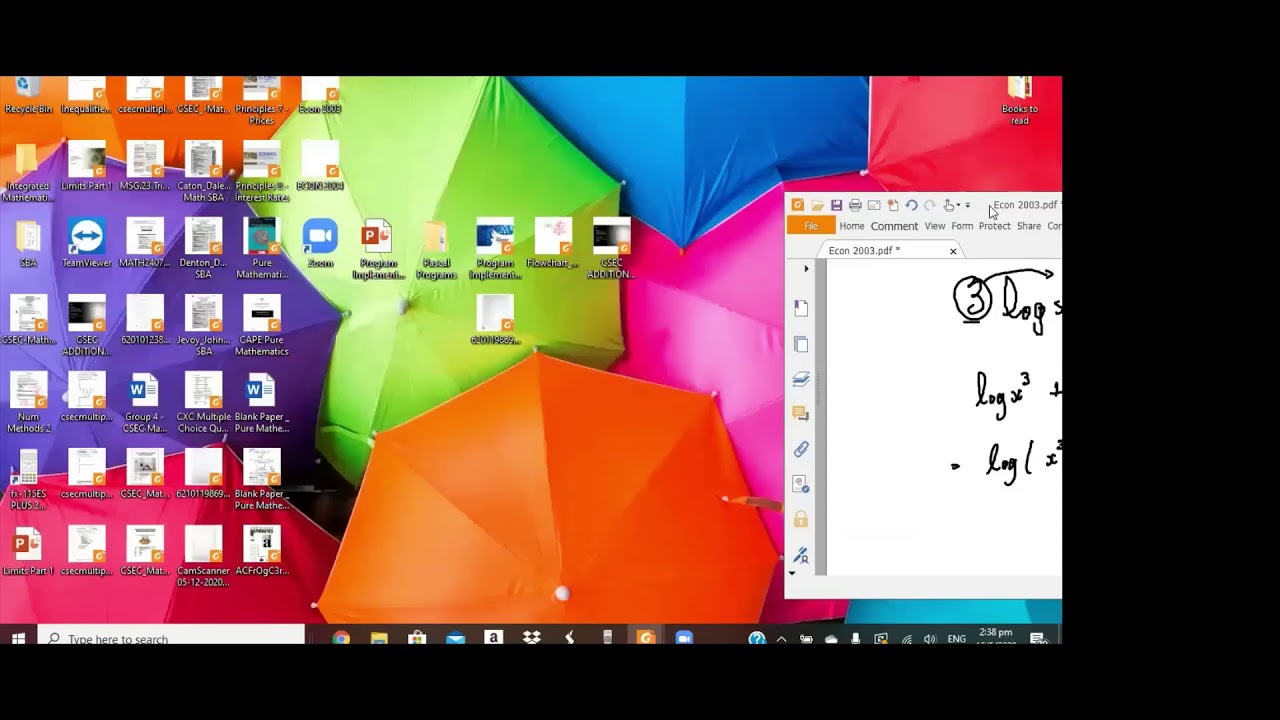Open the notification center icon

coord(1038,638)
